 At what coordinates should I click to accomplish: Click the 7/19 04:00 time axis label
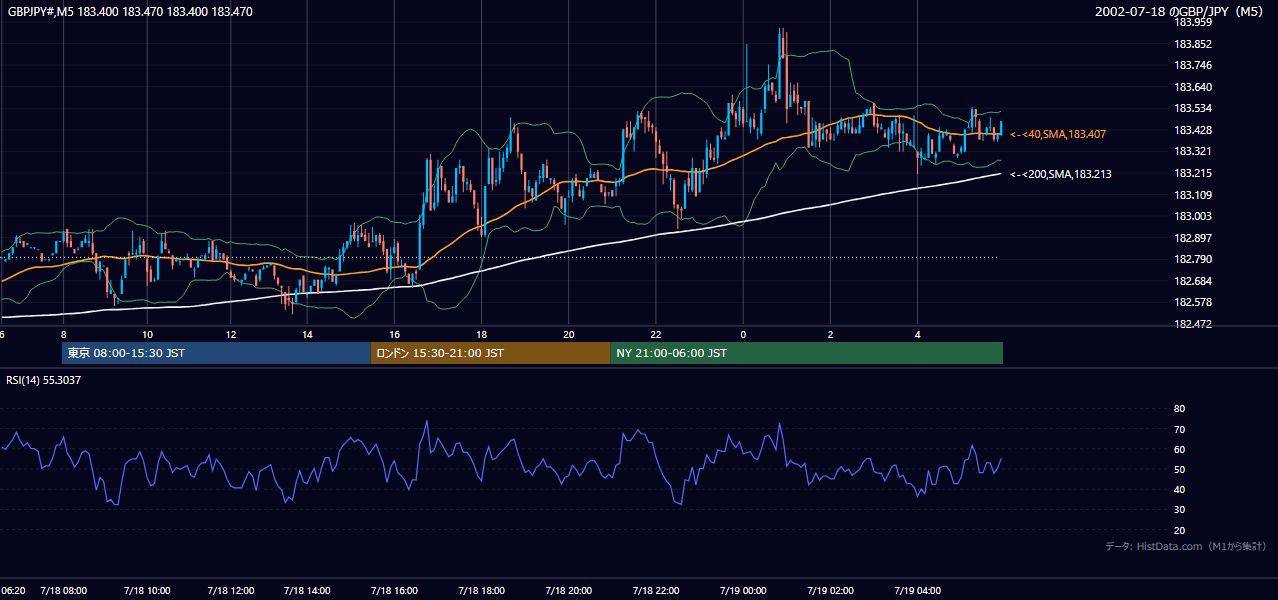point(918,591)
